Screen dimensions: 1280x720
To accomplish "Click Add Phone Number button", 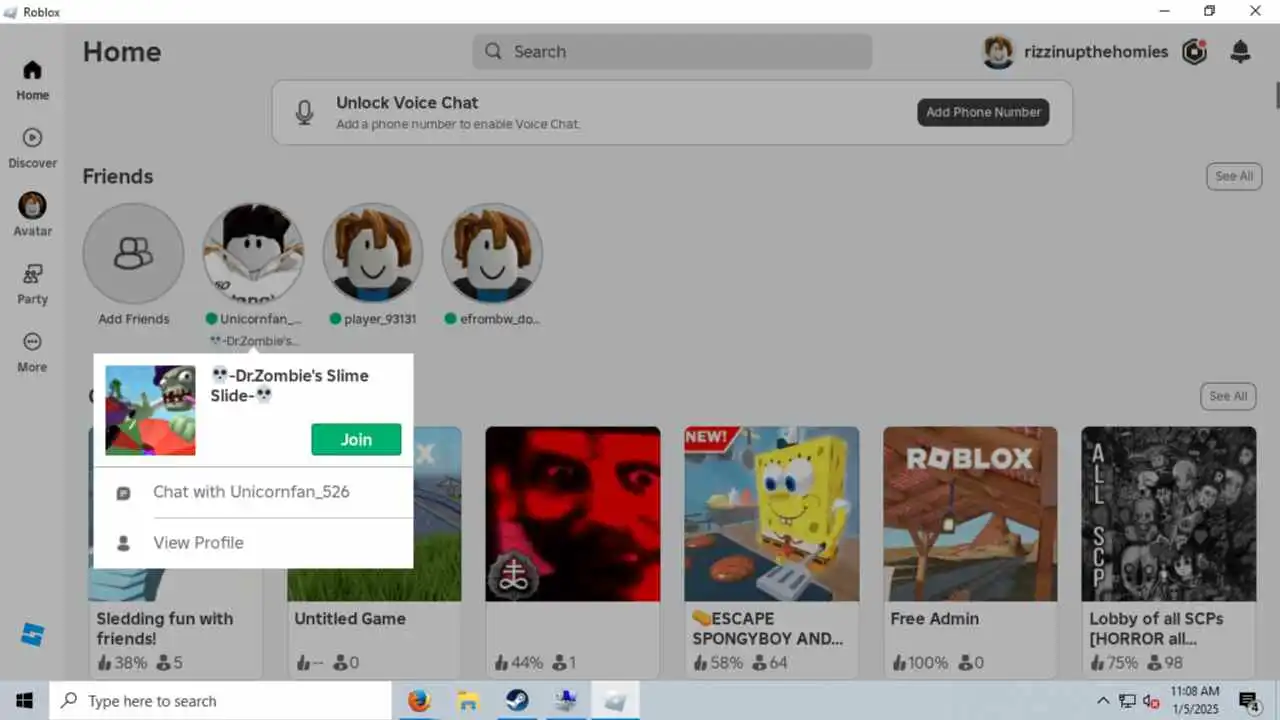I will coord(983,112).
